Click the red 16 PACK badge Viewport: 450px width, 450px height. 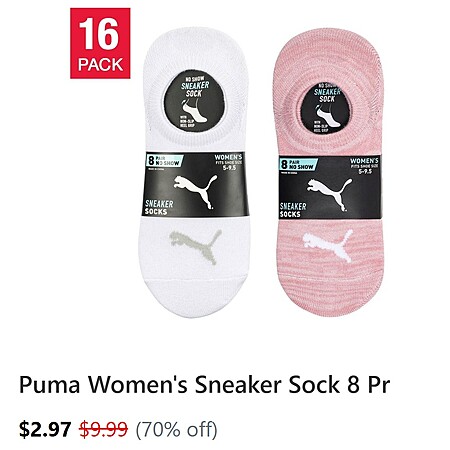click(100, 43)
